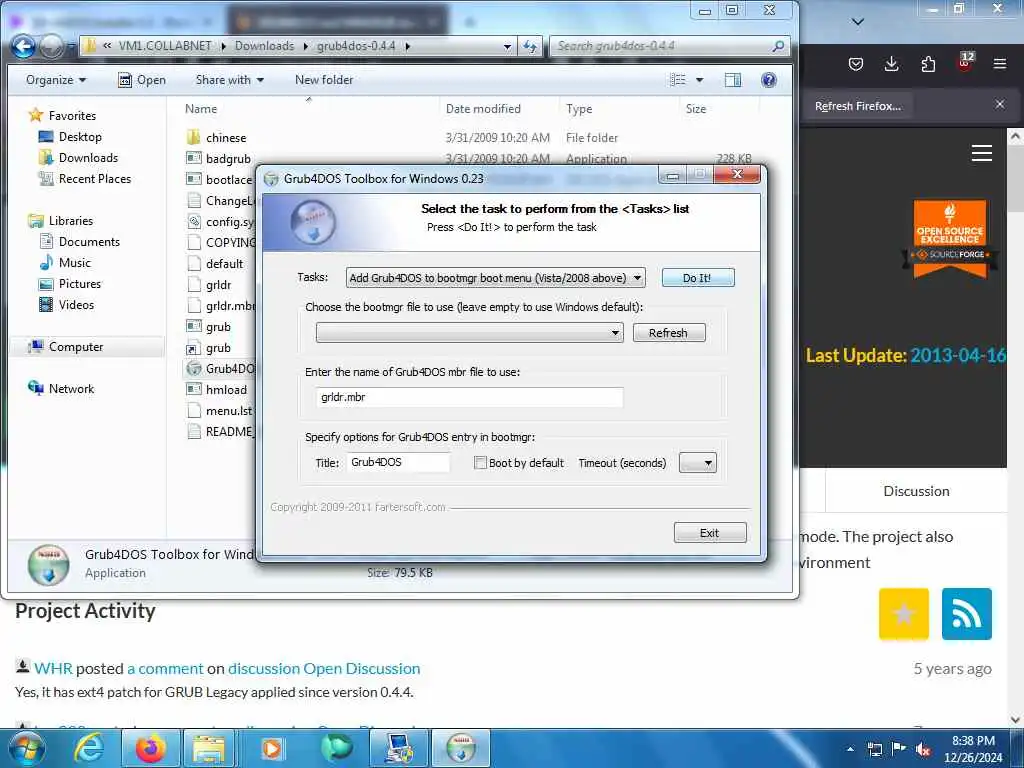Open the a comment link

click(165, 669)
